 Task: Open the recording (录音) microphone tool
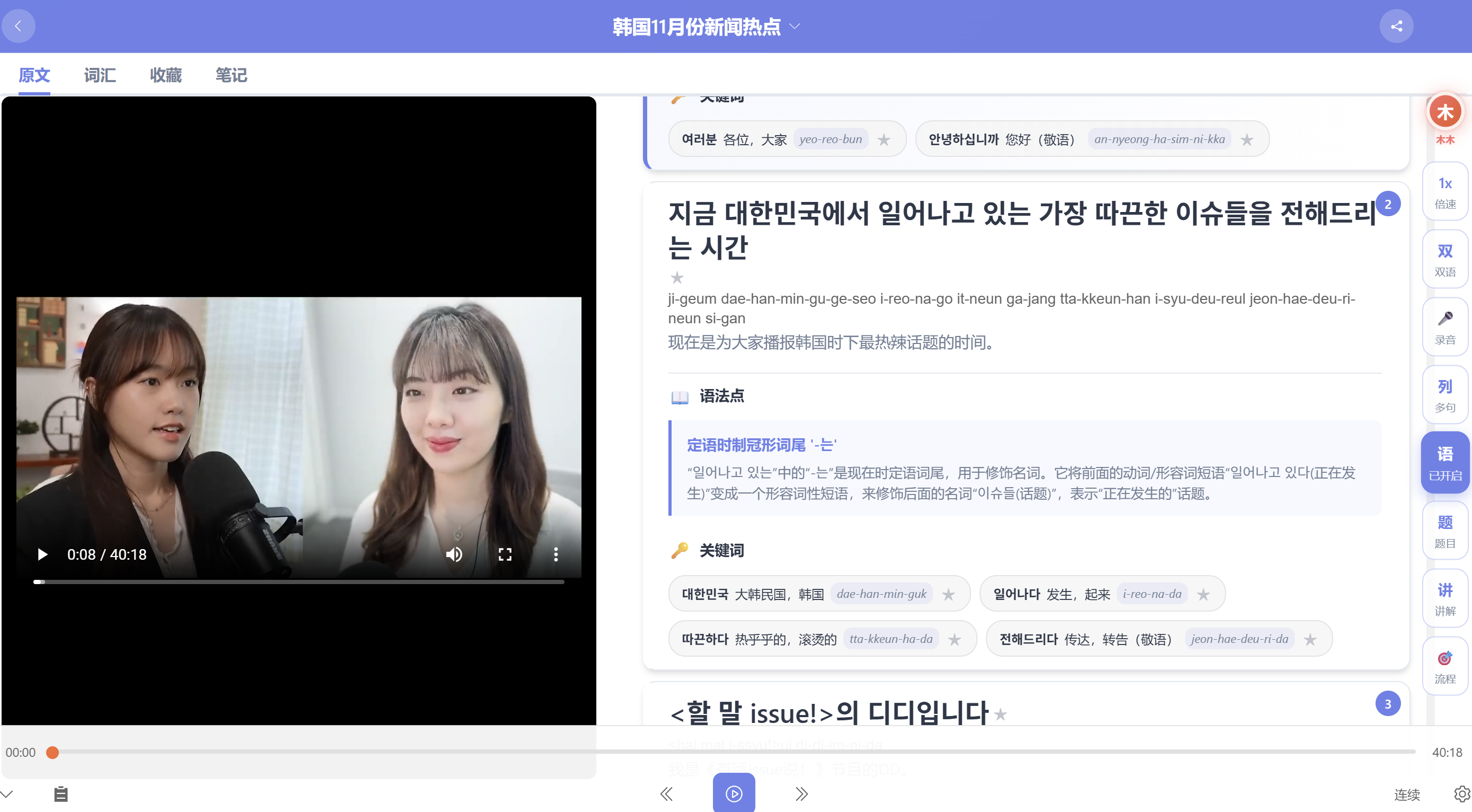point(1444,327)
